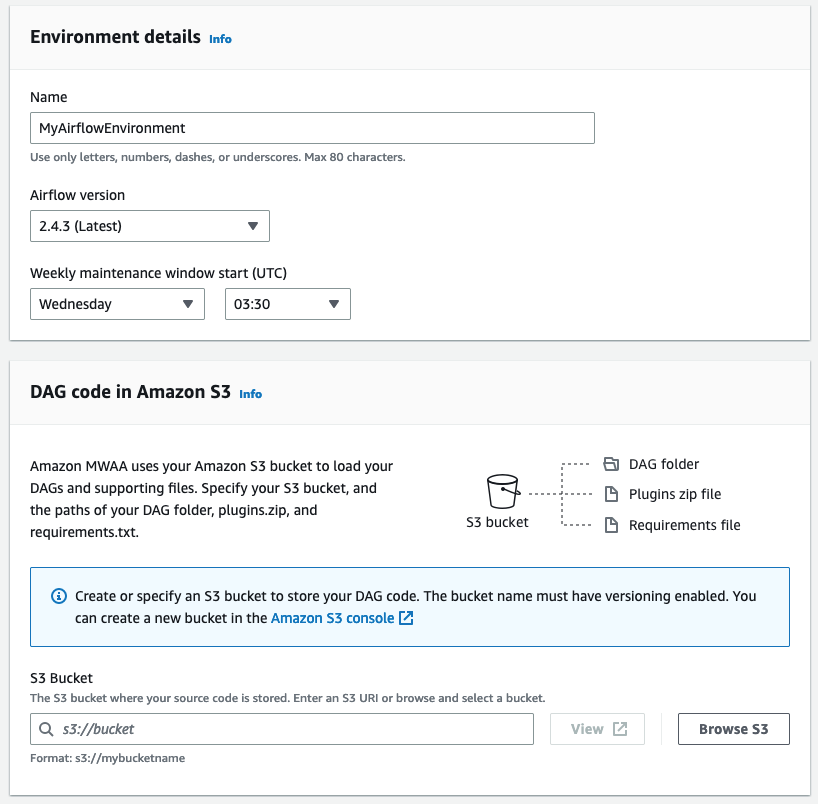
Task: Click the Requirements file label in diagram
Action: (684, 525)
